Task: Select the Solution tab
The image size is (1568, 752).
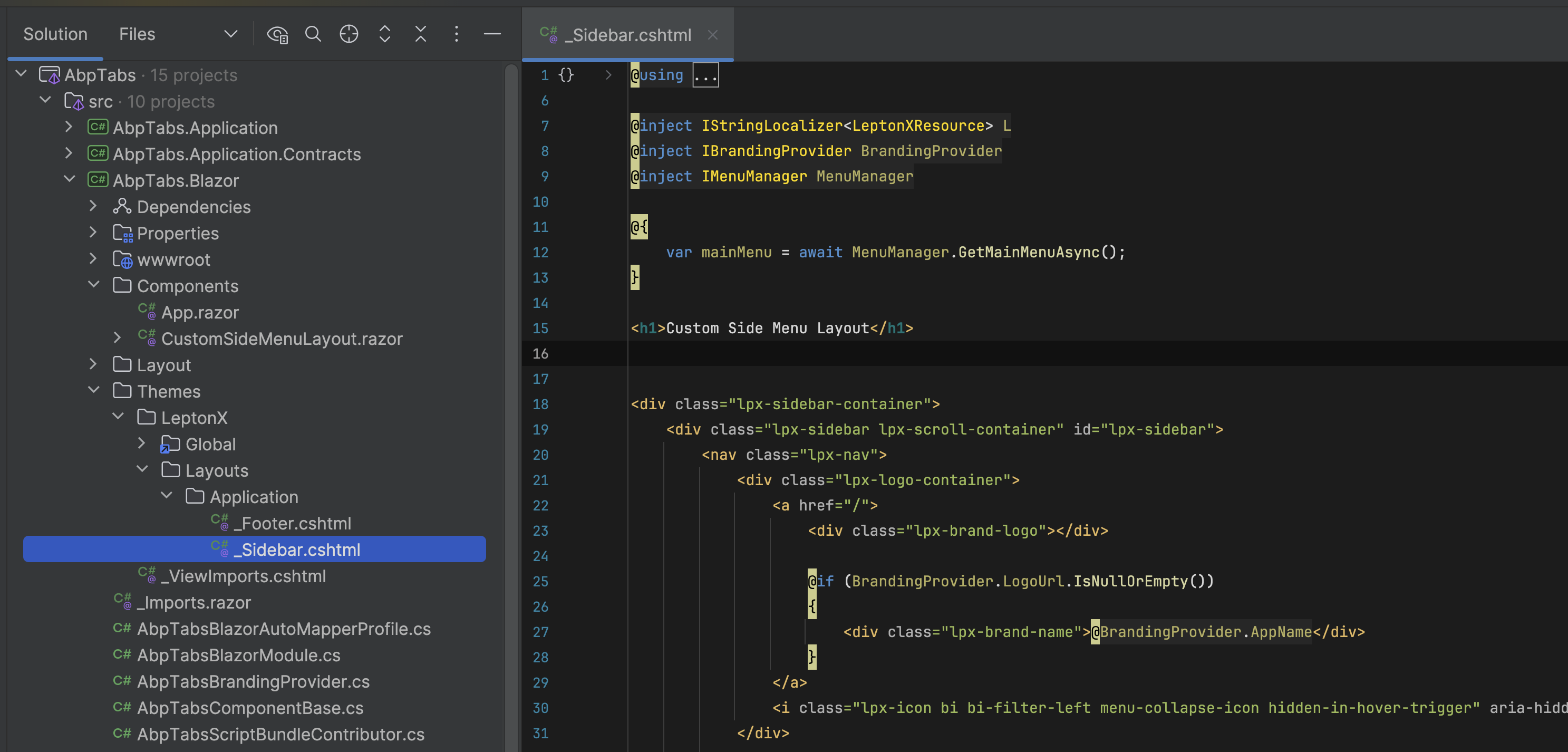Action: 55,34
